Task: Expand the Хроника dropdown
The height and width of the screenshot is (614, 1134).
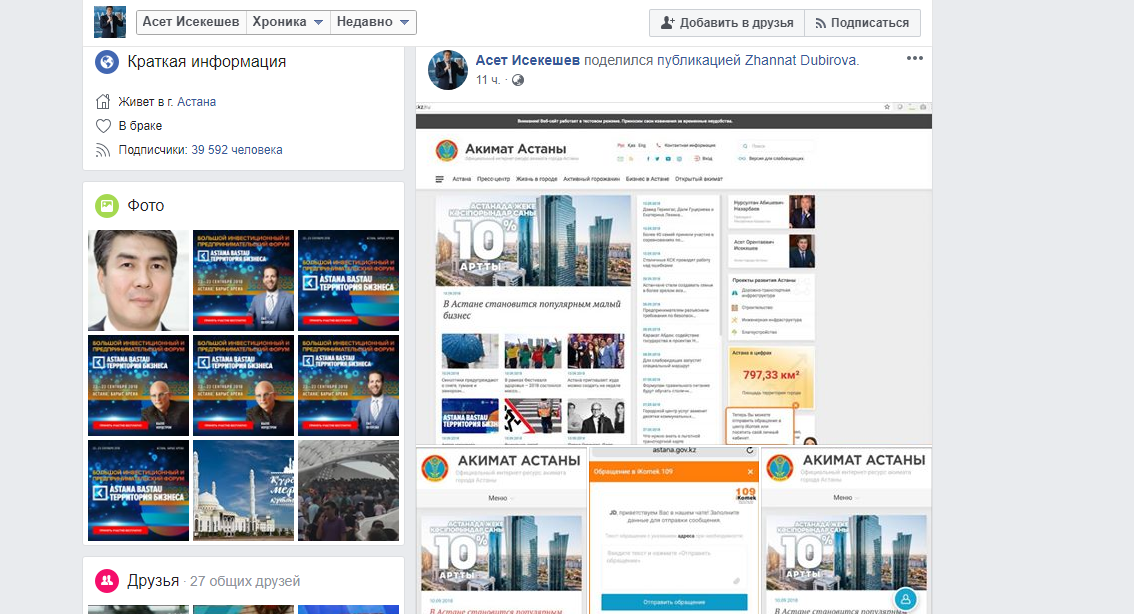Action: [x=288, y=22]
